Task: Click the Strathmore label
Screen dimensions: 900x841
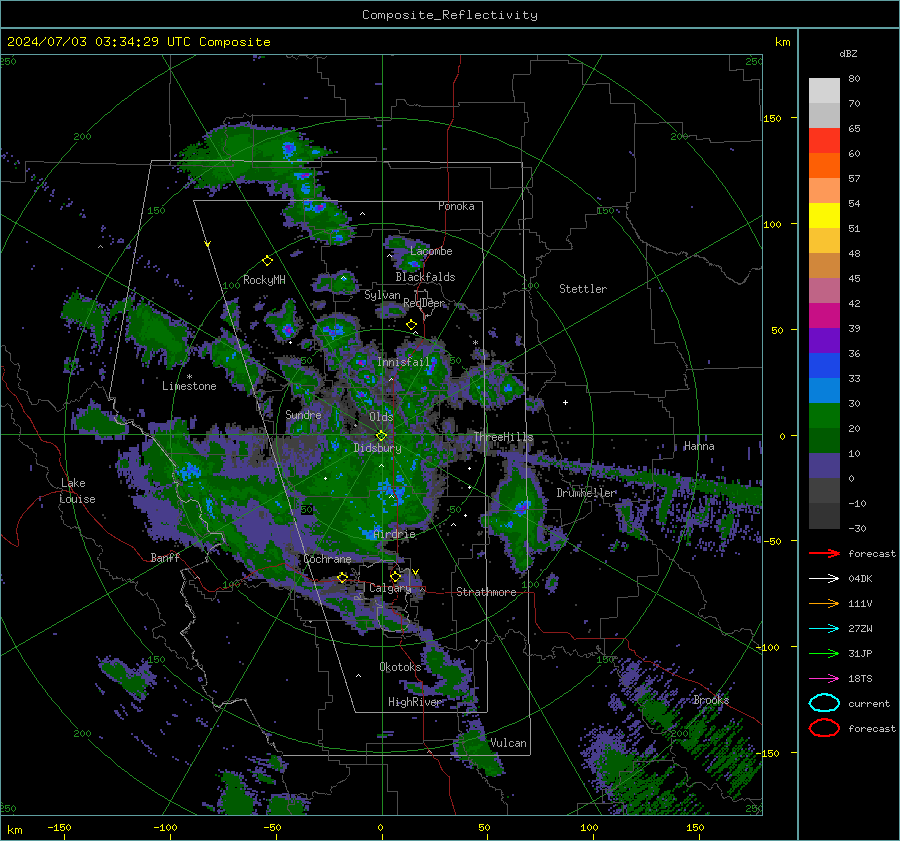Action: tap(486, 592)
